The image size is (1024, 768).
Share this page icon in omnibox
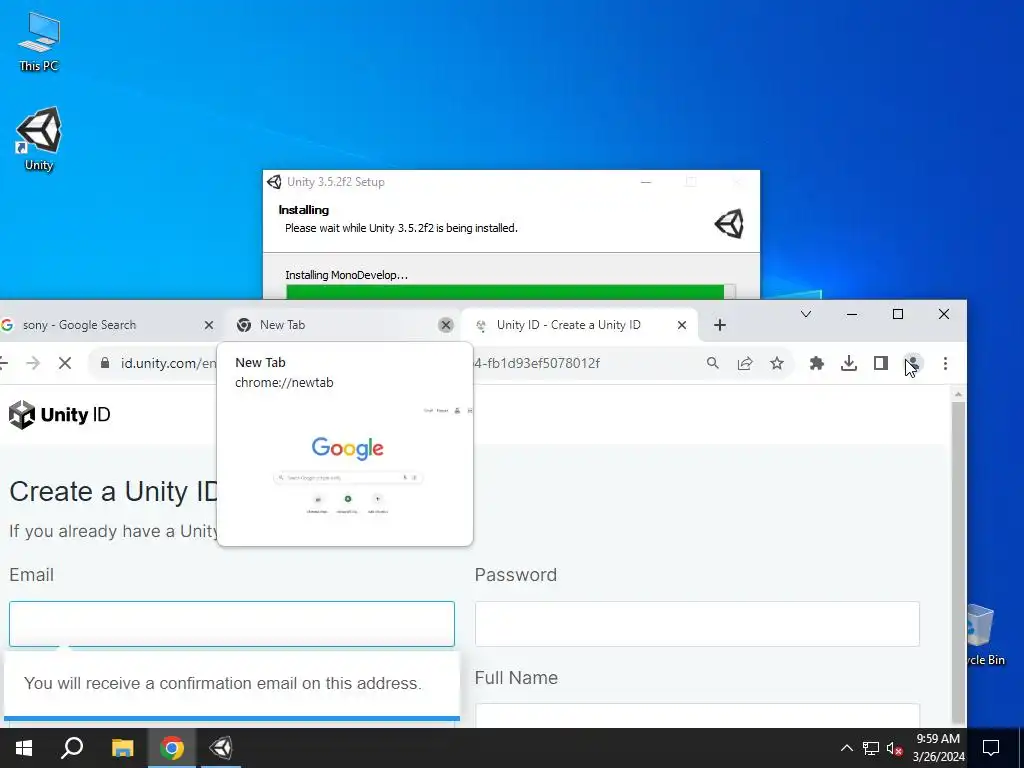tap(744, 363)
